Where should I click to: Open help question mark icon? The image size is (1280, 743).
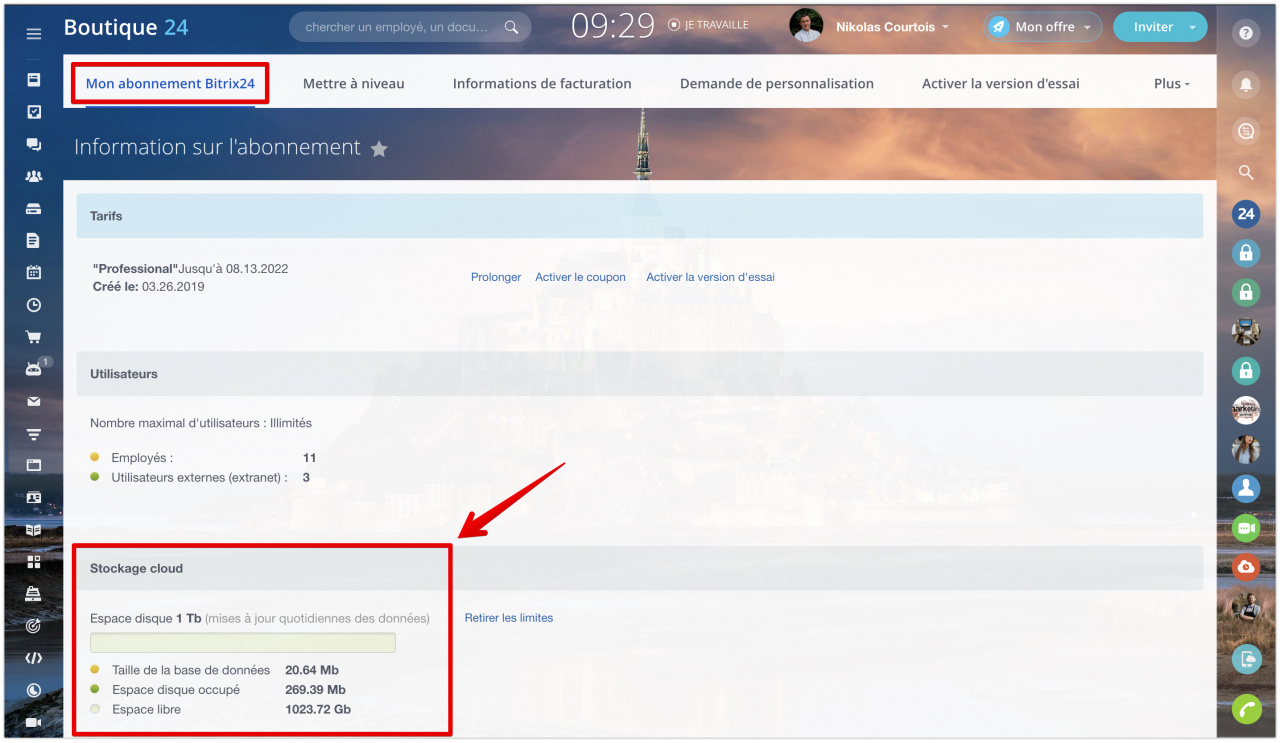[x=1246, y=33]
